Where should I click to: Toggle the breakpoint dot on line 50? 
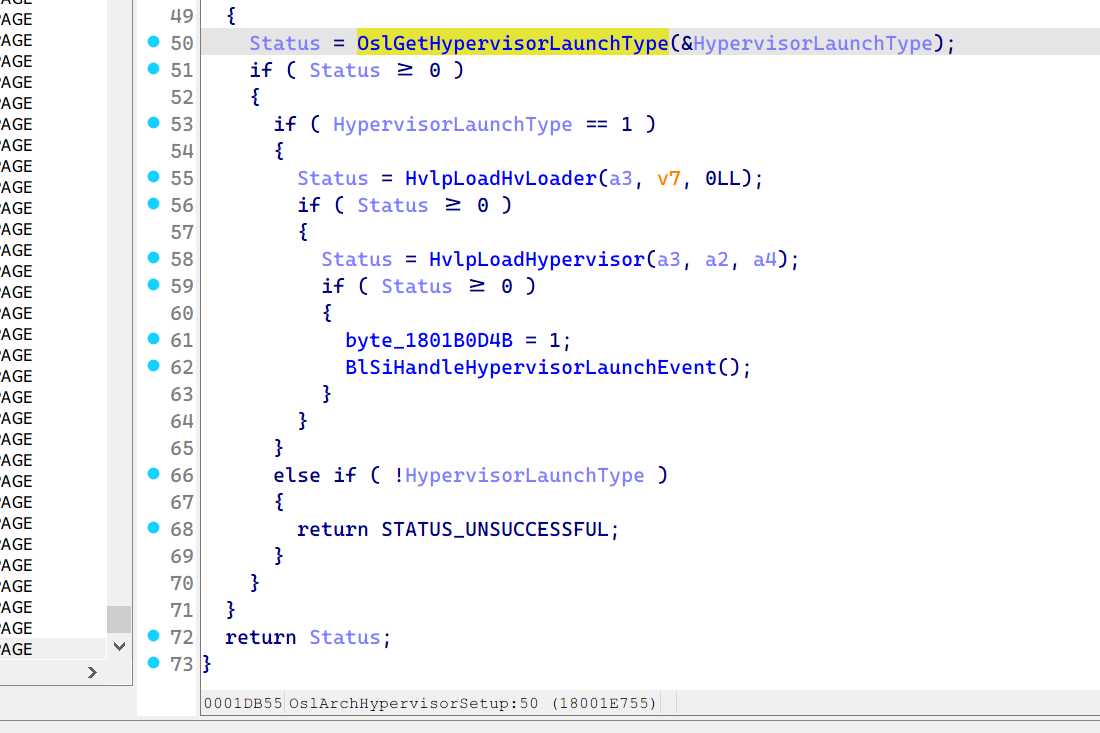153,42
